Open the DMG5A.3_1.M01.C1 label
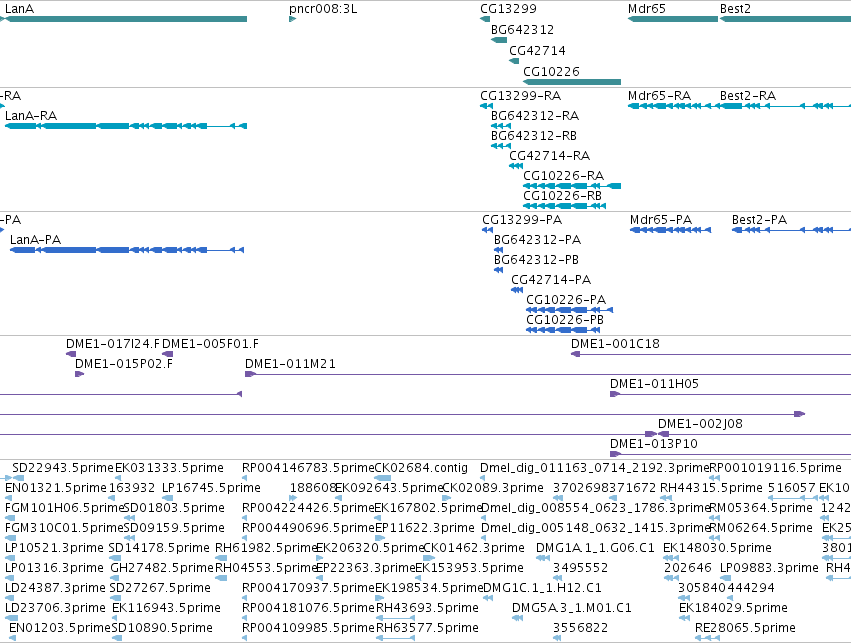Image resolution: width=851 pixels, height=643 pixels. [572, 608]
